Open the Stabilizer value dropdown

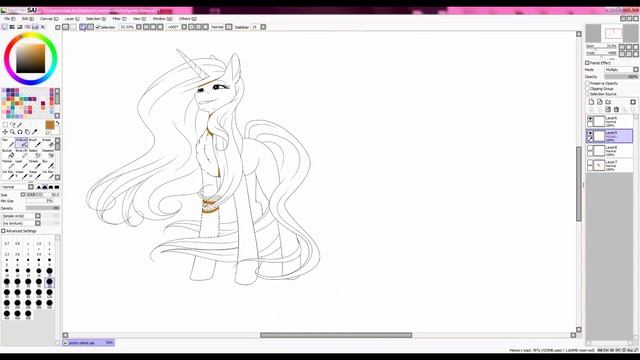coord(263,27)
